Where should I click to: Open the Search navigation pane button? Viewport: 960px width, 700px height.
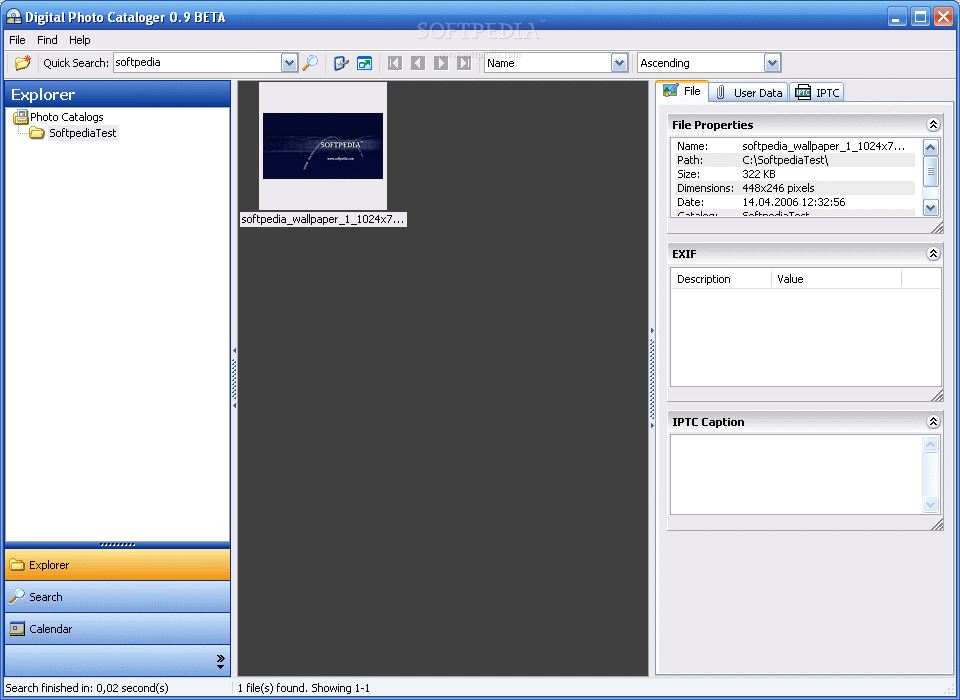point(118,597)
